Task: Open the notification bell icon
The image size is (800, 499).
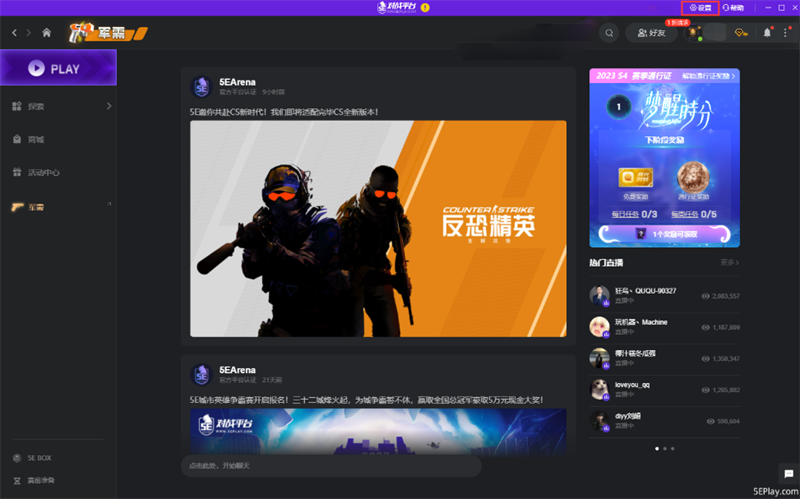Action: point(767,33)
